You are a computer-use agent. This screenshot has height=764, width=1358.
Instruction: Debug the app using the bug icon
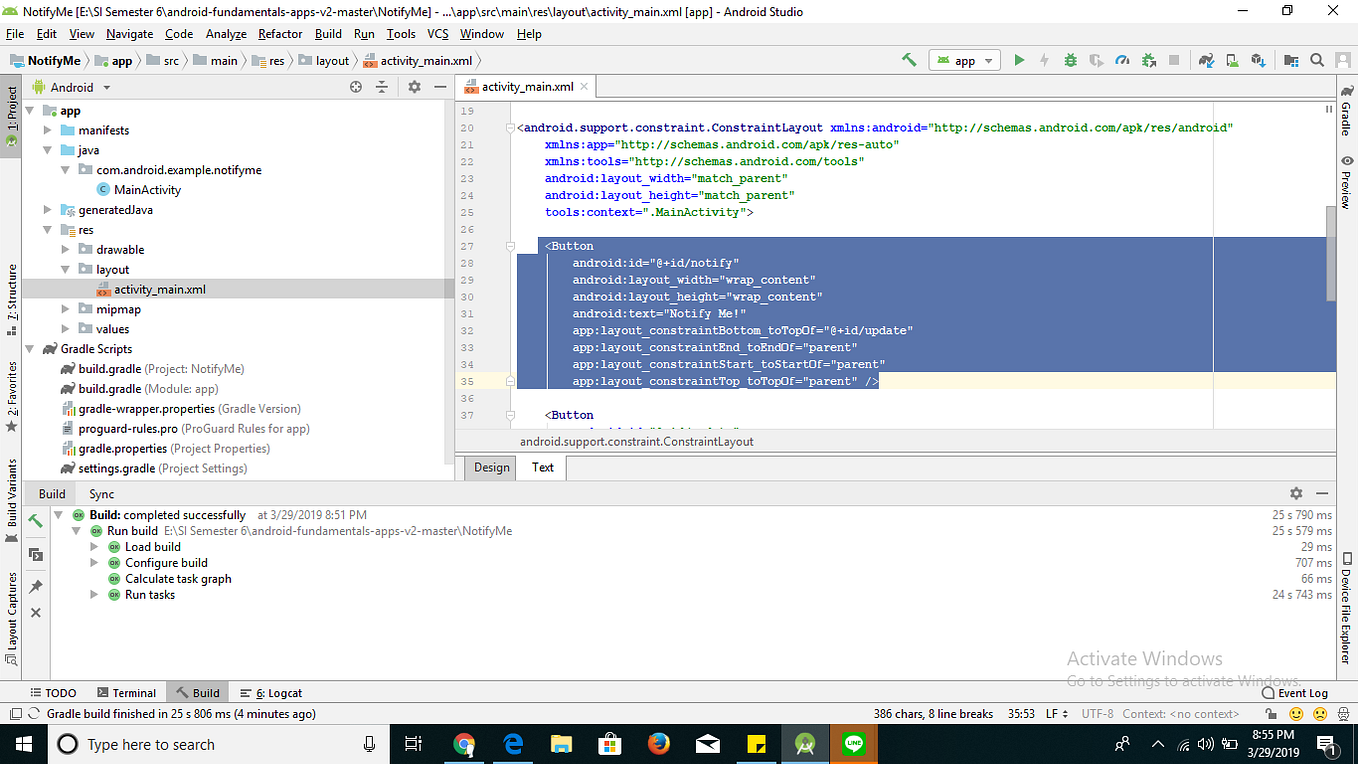(x=1070, y=60)
